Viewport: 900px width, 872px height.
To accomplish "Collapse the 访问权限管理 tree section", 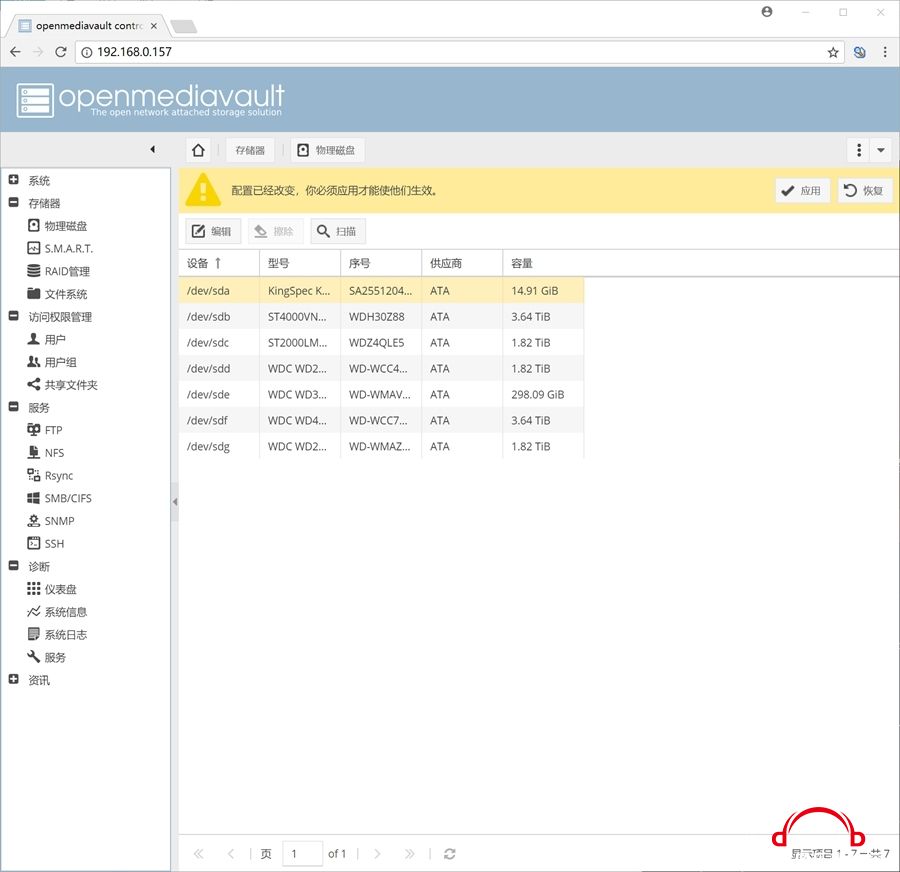I will (x=14, y=316).
